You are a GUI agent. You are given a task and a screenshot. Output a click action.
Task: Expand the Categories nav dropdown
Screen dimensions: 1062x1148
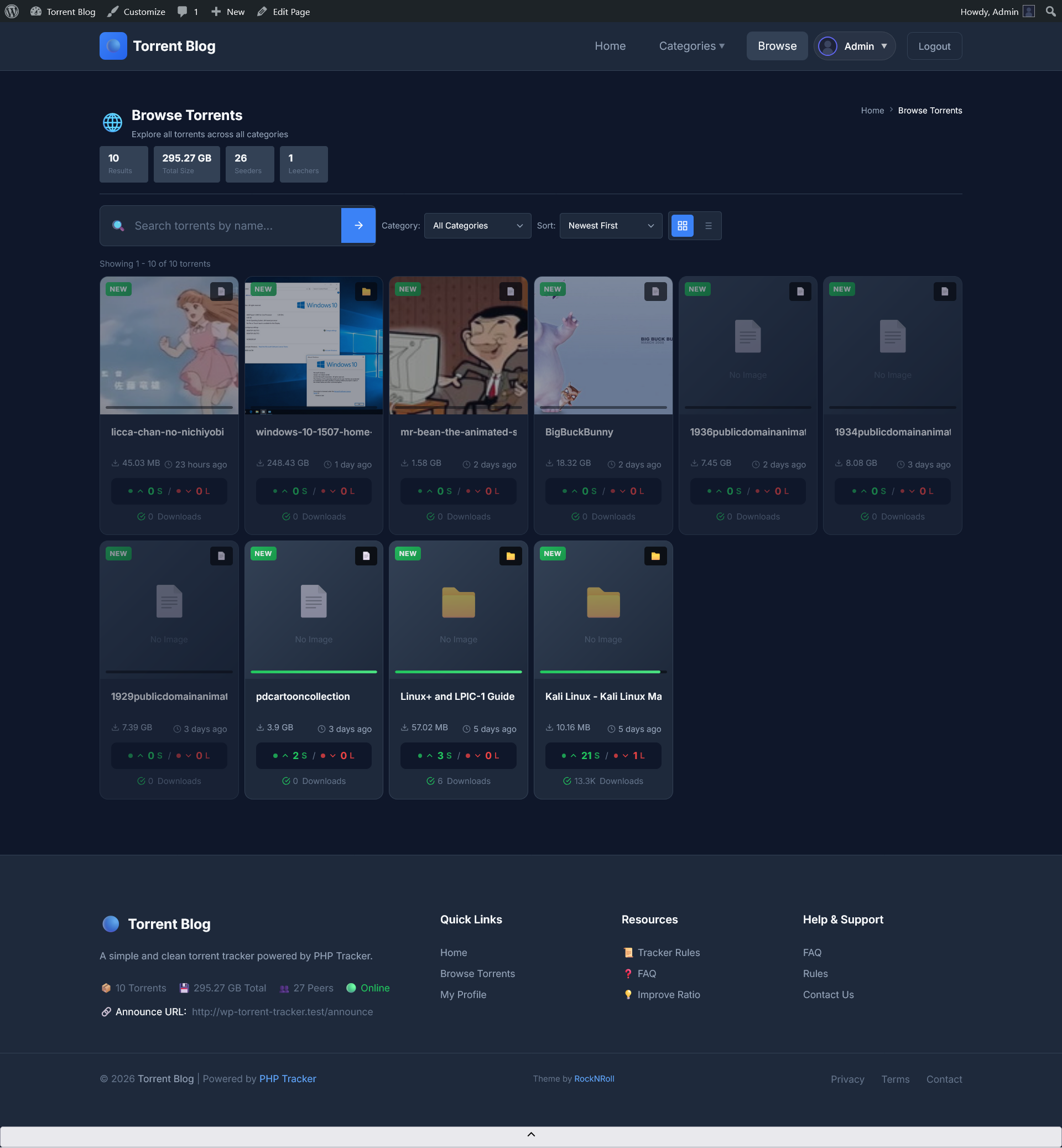point(691,46)
